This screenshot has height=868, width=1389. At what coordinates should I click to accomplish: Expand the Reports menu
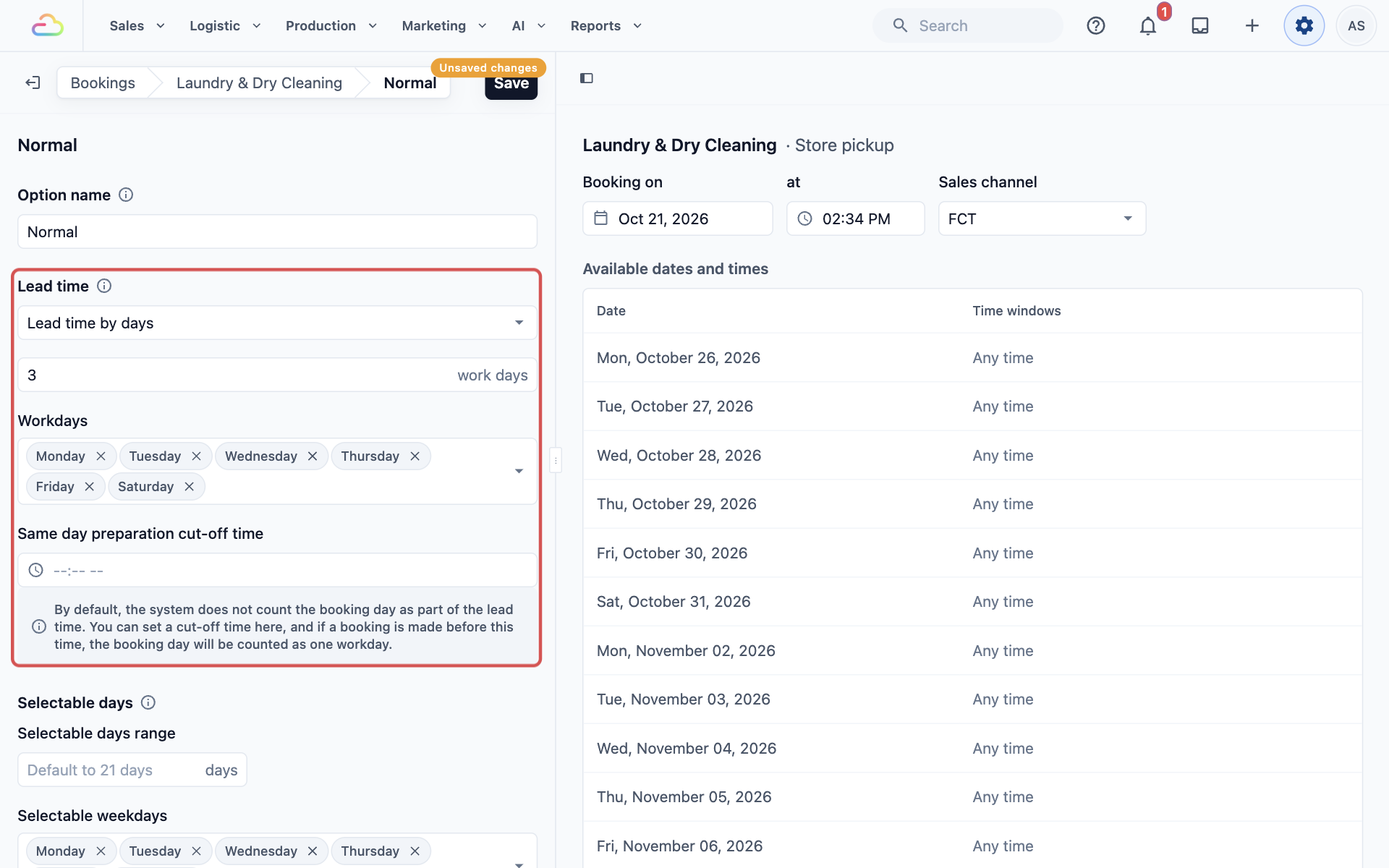(x=606, y=25)
